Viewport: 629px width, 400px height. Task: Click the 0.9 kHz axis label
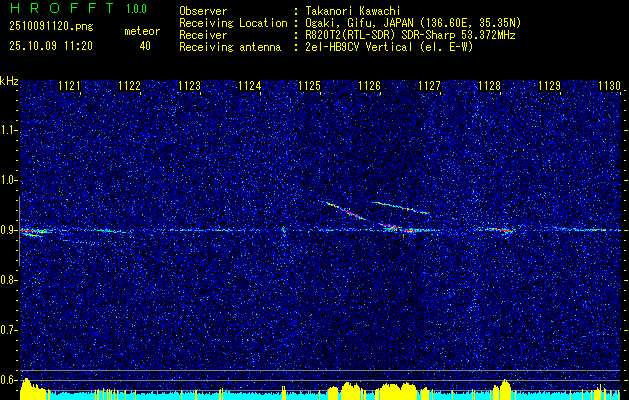(8, 230)
